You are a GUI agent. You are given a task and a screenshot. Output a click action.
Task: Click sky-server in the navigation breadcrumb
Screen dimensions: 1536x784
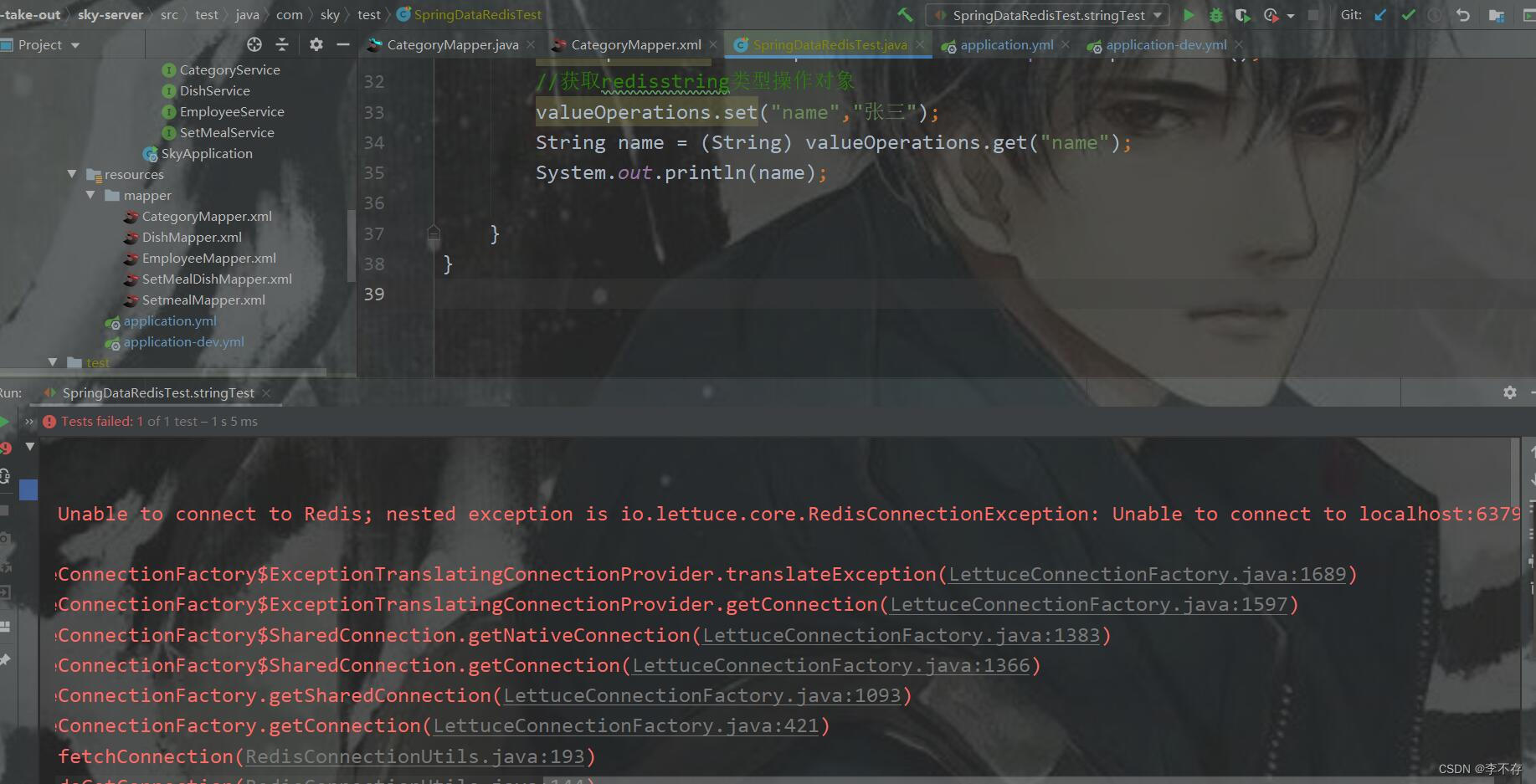tap(110, 14)
